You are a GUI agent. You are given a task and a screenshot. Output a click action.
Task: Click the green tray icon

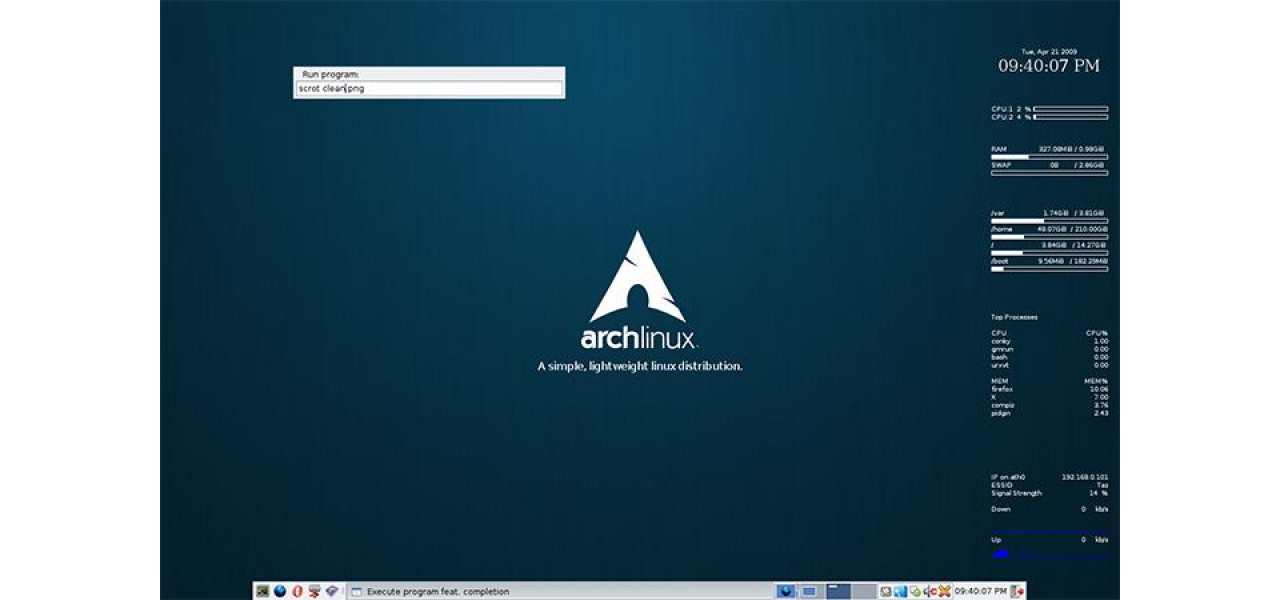click(915, 591)
